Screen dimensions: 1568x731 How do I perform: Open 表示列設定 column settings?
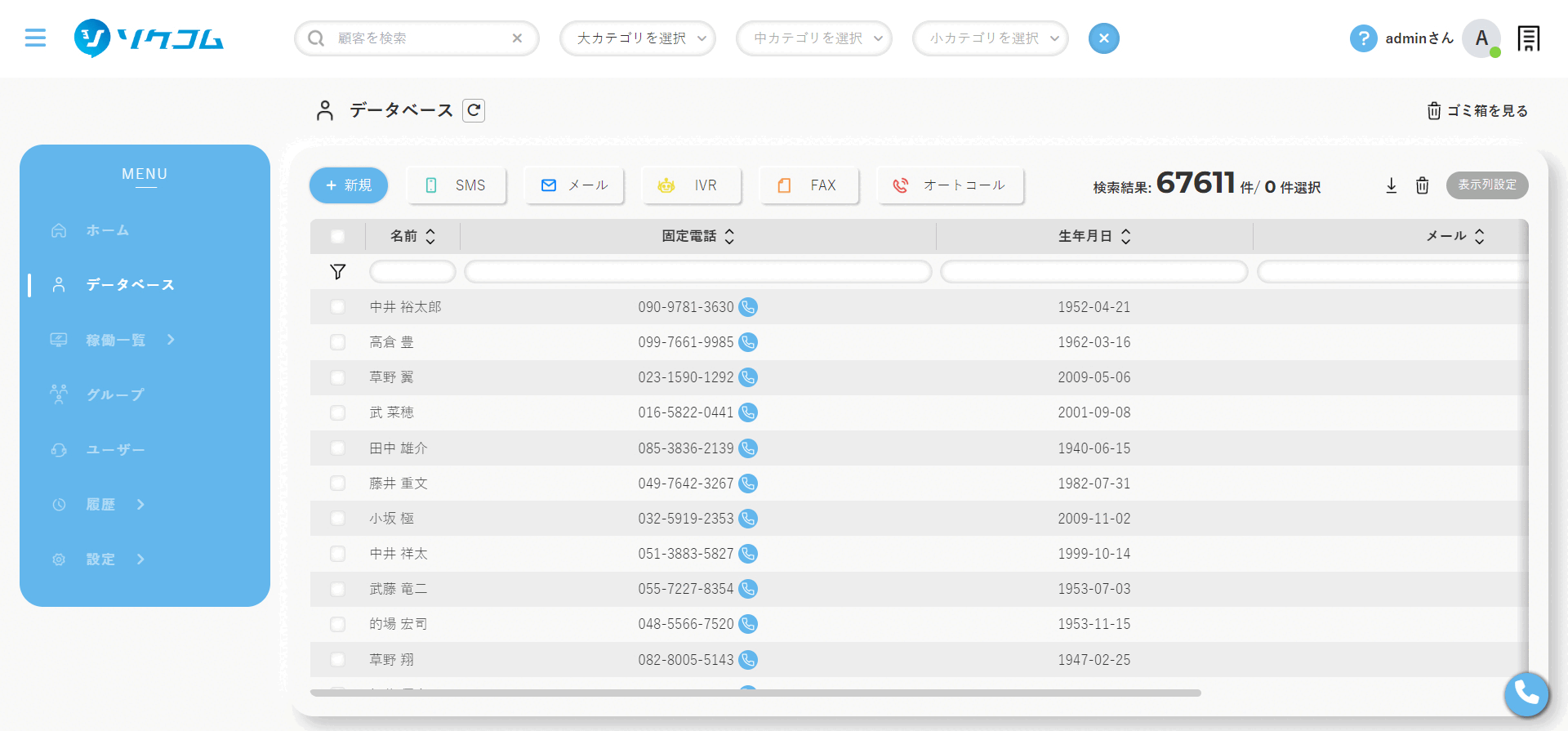click(x=1486, y=185)
